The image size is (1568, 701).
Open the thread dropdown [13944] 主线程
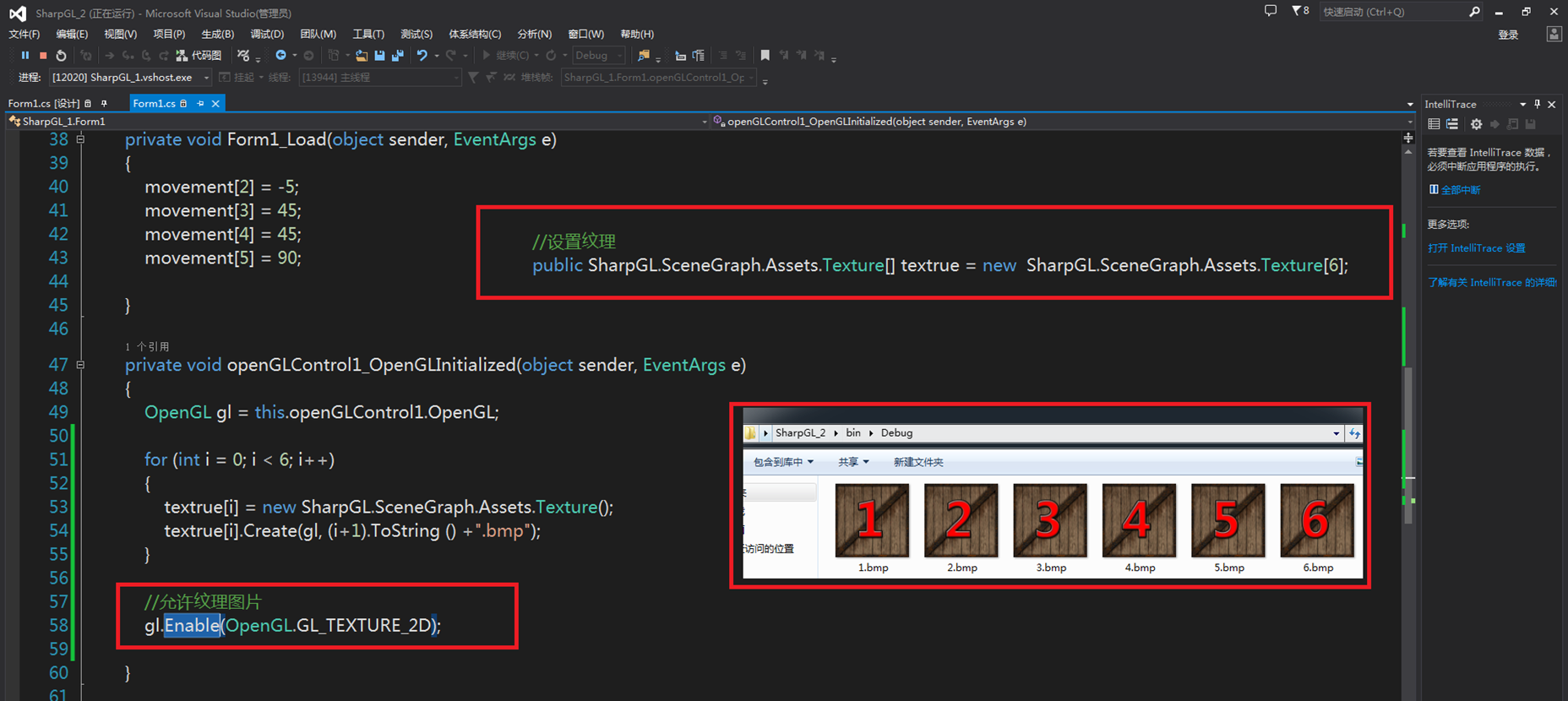point(380,77)
